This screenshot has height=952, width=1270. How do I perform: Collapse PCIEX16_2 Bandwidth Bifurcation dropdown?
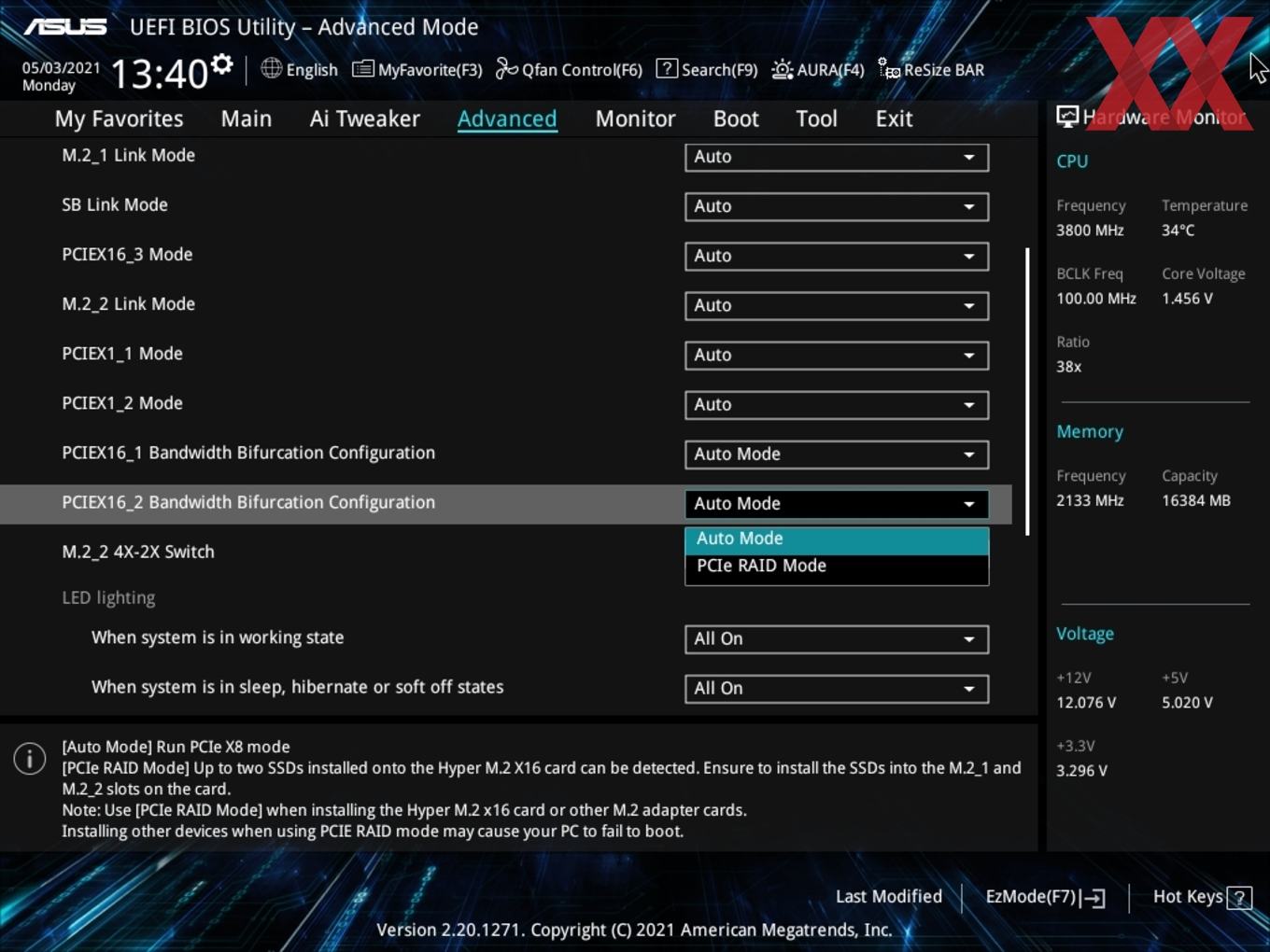pyautogui.click(x=837, y=503)
